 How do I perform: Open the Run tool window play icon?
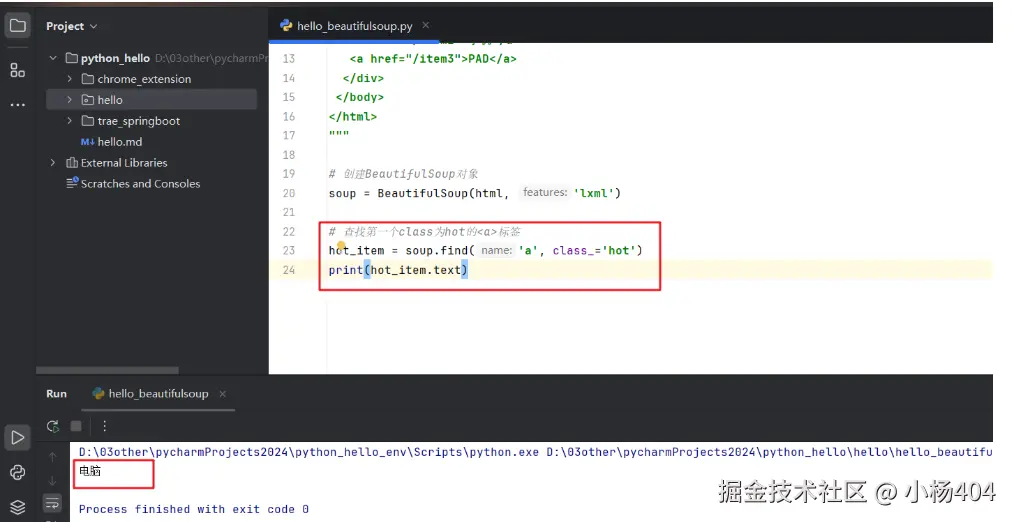click(x=17, y=437)
